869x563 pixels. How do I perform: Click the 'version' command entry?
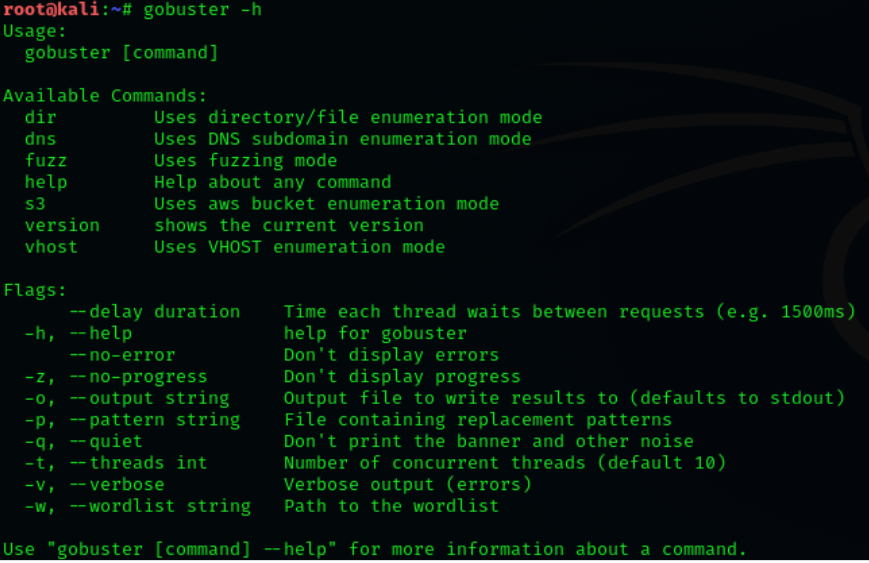click(x=62, y=226)
